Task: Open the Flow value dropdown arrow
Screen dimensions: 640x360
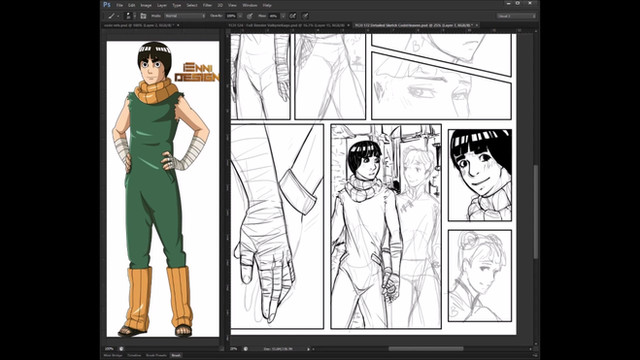Action: pyautogui.click(x=282, y=16)
